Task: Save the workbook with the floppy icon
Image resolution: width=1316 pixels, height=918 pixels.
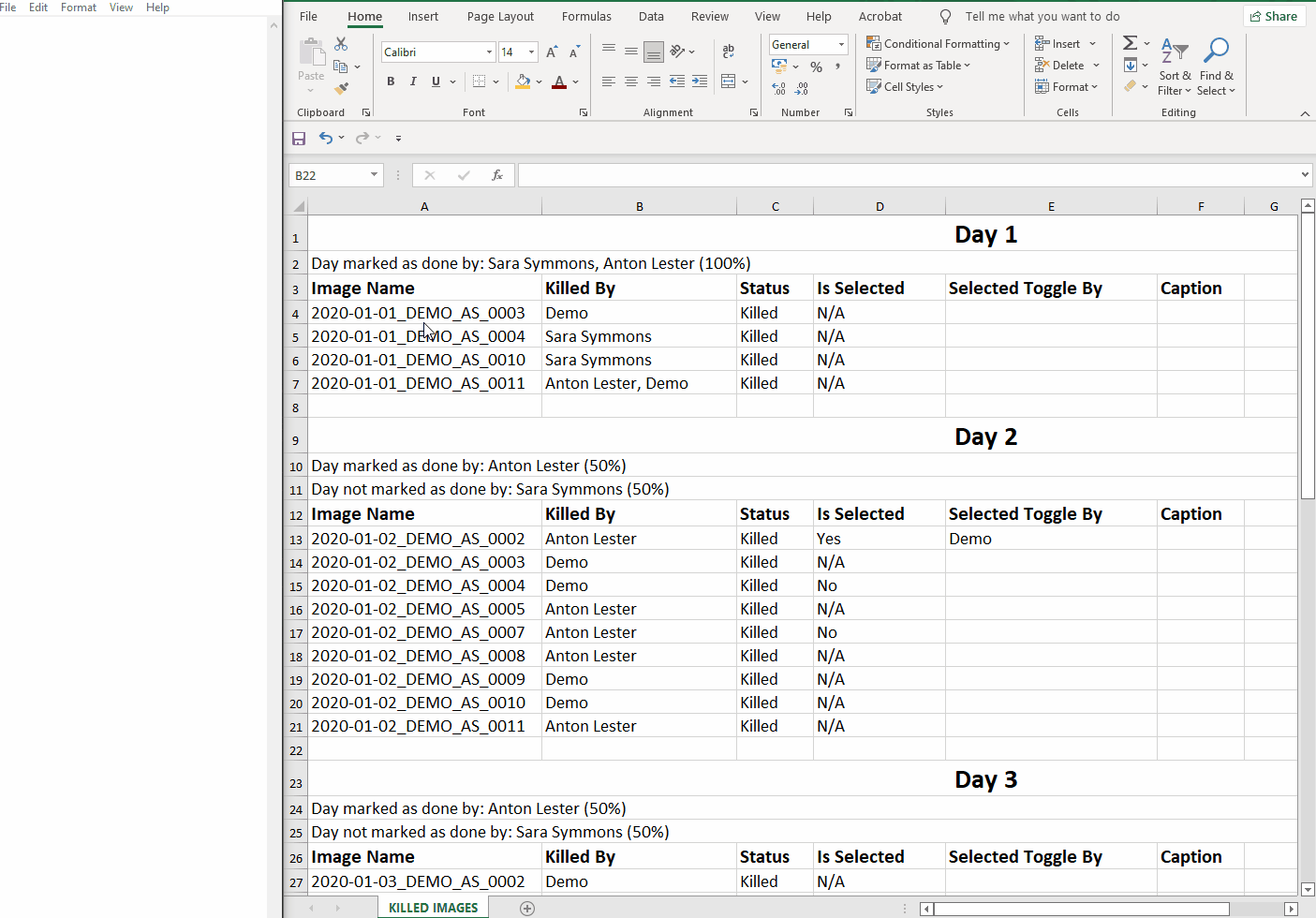Action: 299,139
